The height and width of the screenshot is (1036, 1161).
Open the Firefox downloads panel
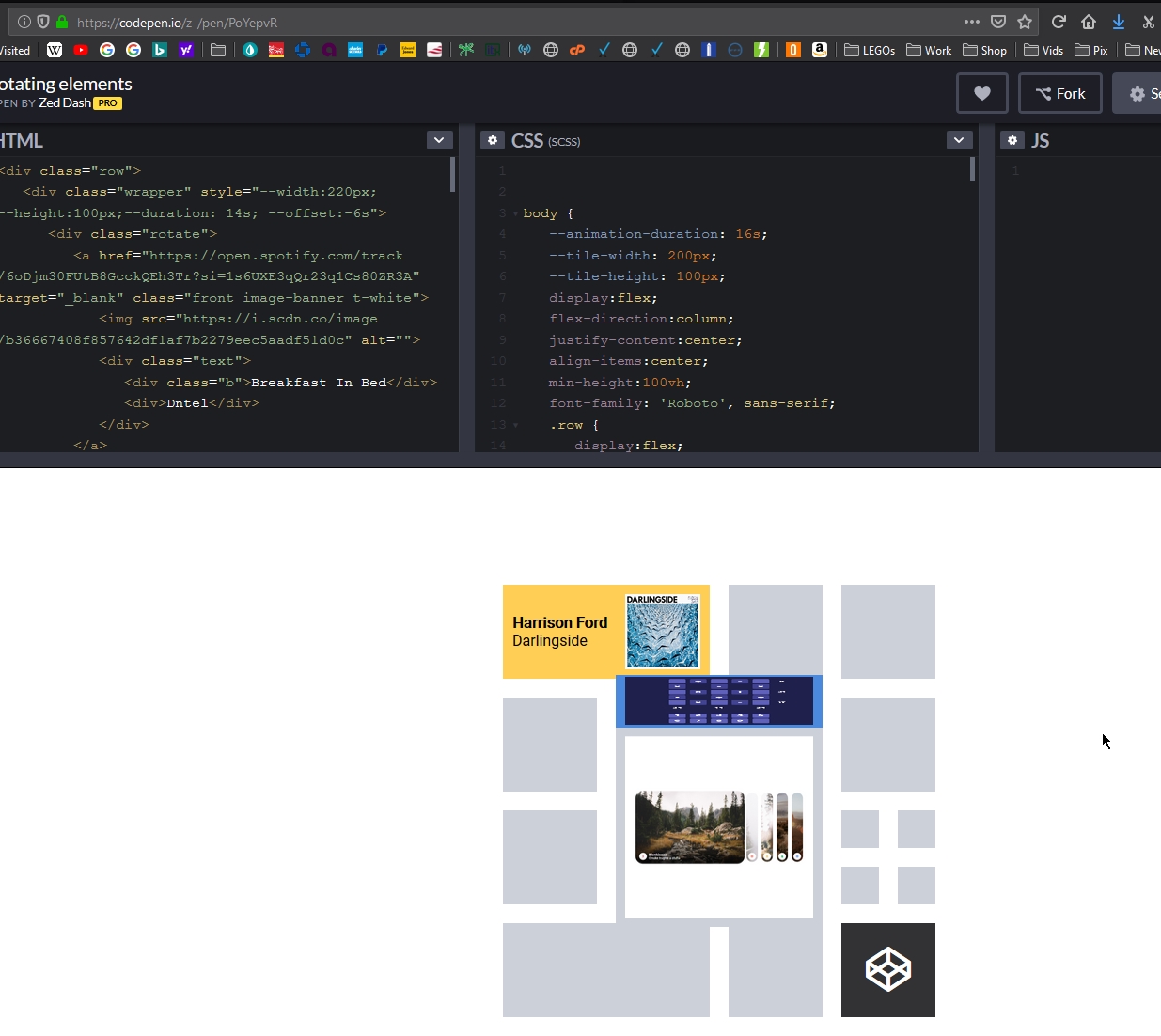click(1119, 22)
